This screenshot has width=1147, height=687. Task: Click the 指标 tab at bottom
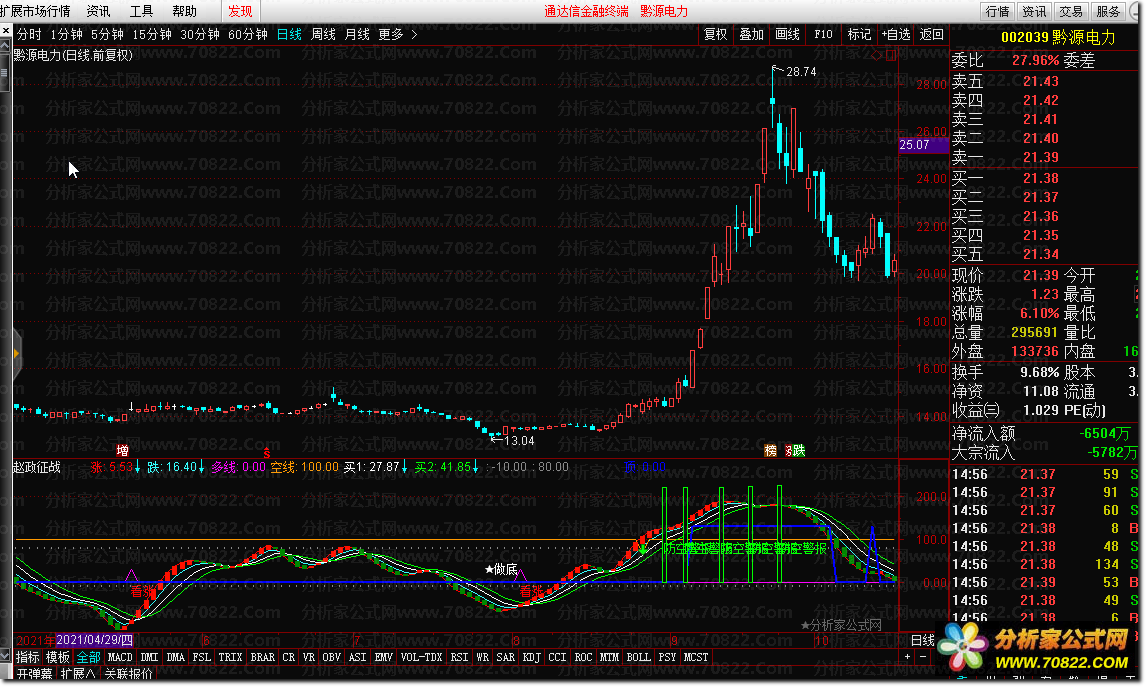pyautogui.click(x=28, y=657)
